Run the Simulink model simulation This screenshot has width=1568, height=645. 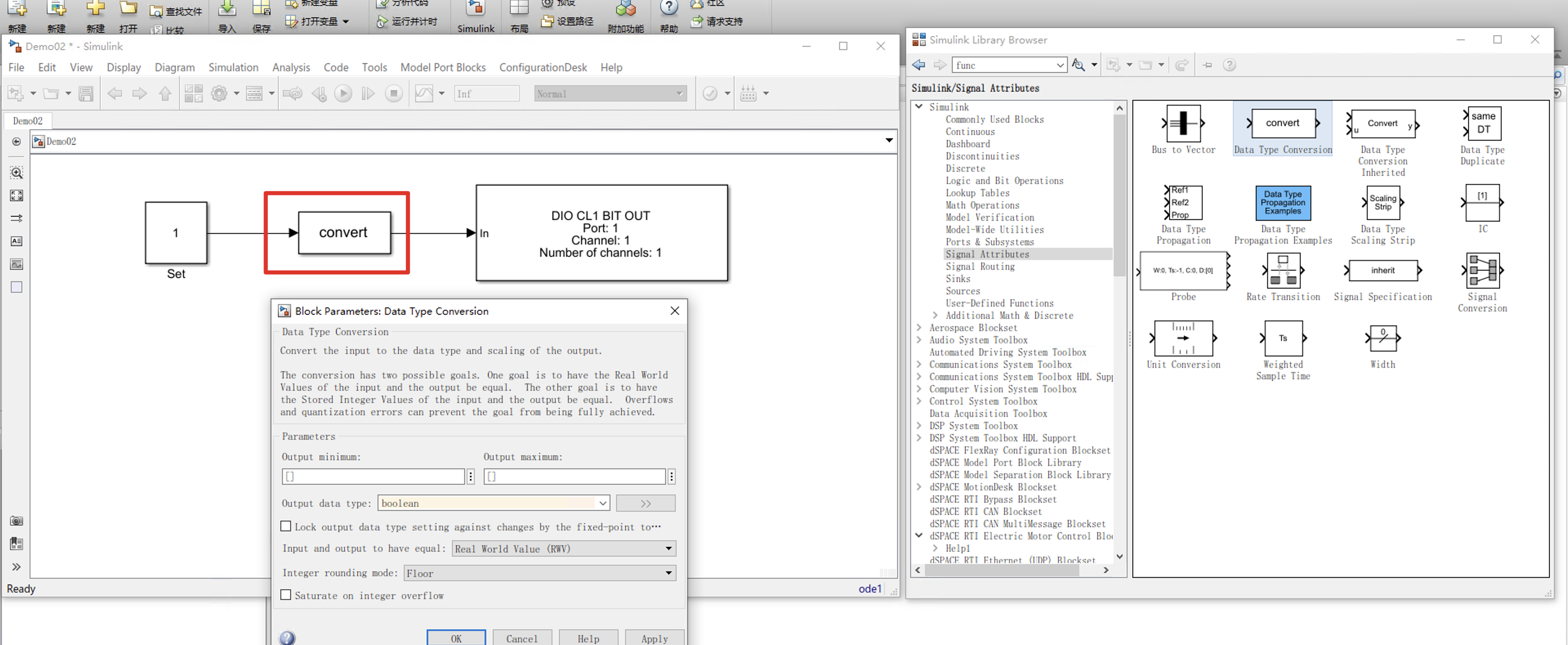click(x=343, y=93)
